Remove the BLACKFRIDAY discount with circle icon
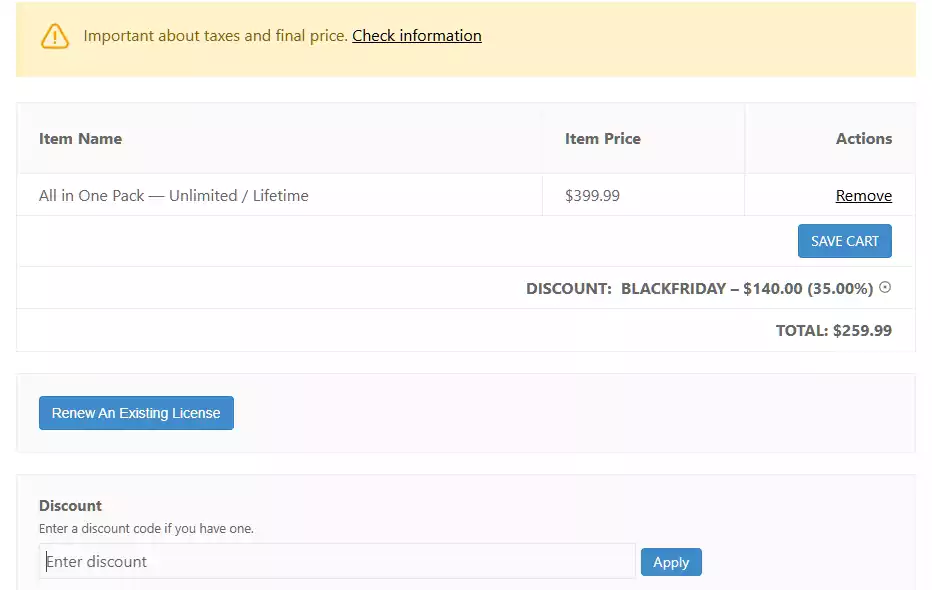Viewport: 932px width, 590px height. click(884, 288)
